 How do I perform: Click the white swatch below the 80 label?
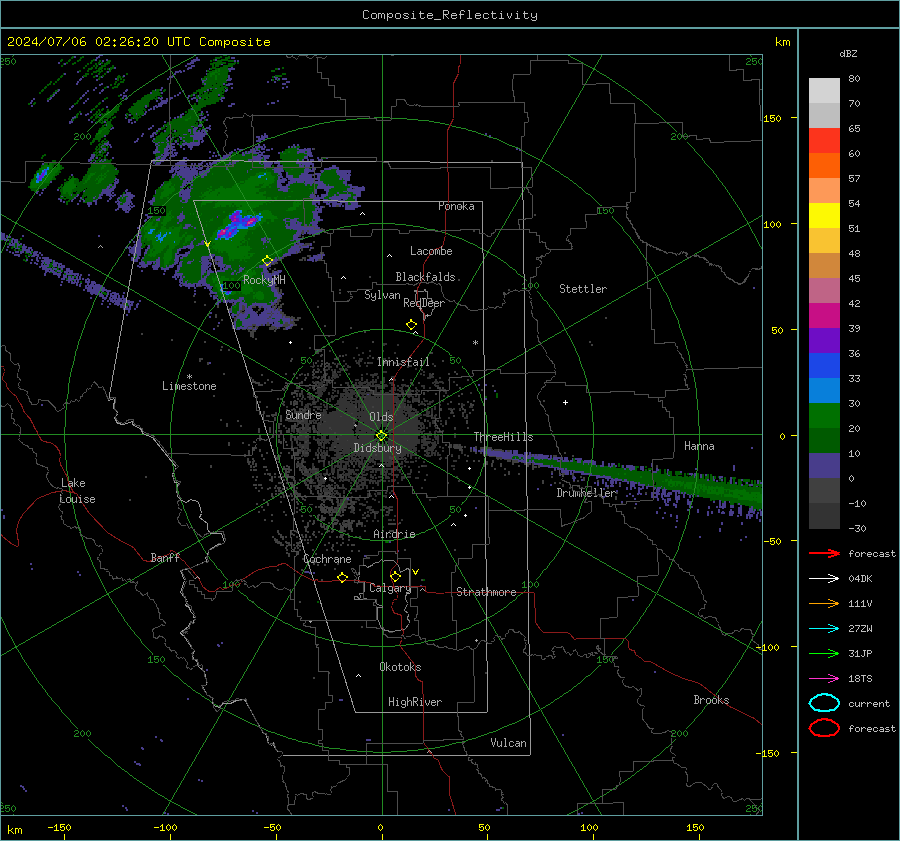(x=824, y=91)
